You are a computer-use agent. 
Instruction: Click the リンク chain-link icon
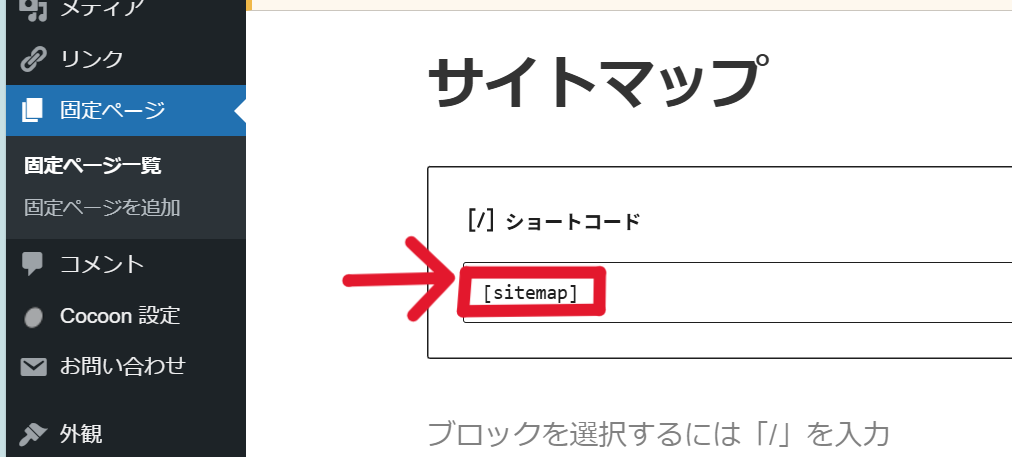[x=33, y=59]
